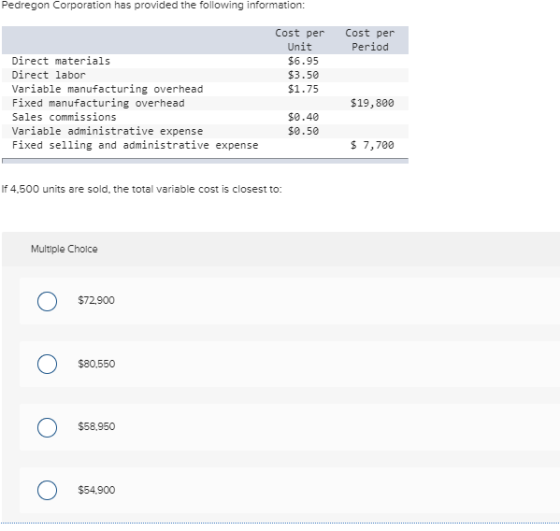Click the $80,550 answer label
560x531 pixels.
(x=96, y=364)
